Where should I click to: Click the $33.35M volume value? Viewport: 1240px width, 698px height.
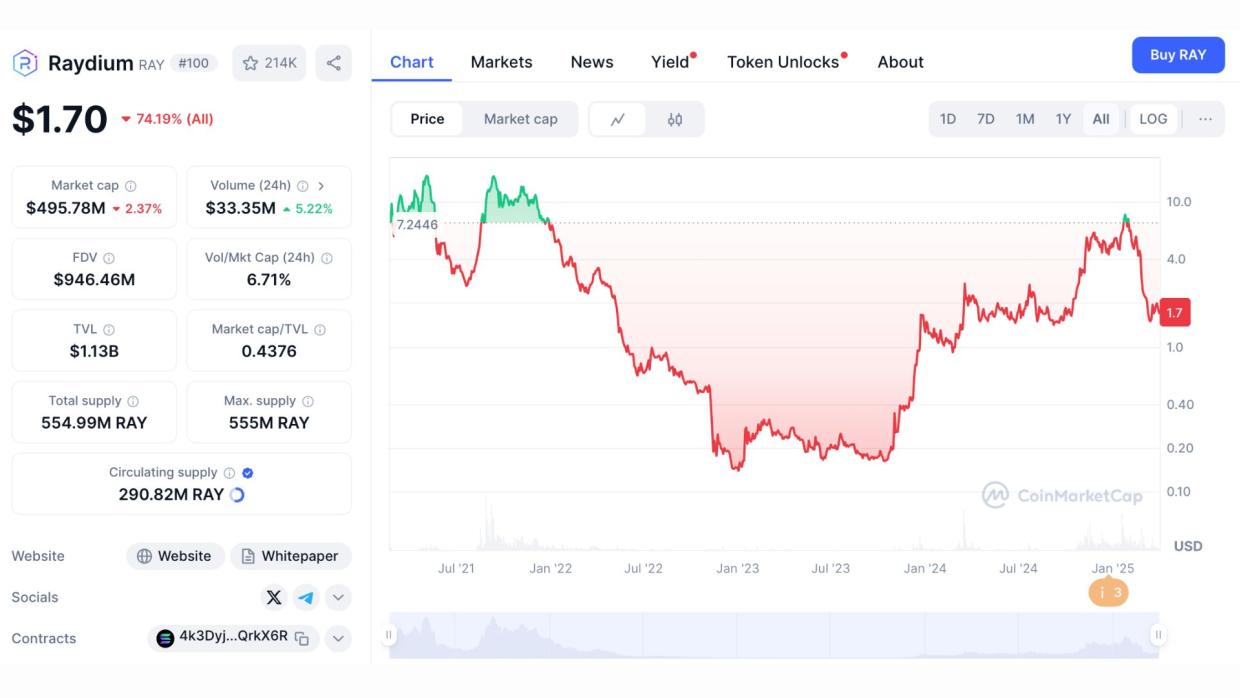click(x=241, y=208)
